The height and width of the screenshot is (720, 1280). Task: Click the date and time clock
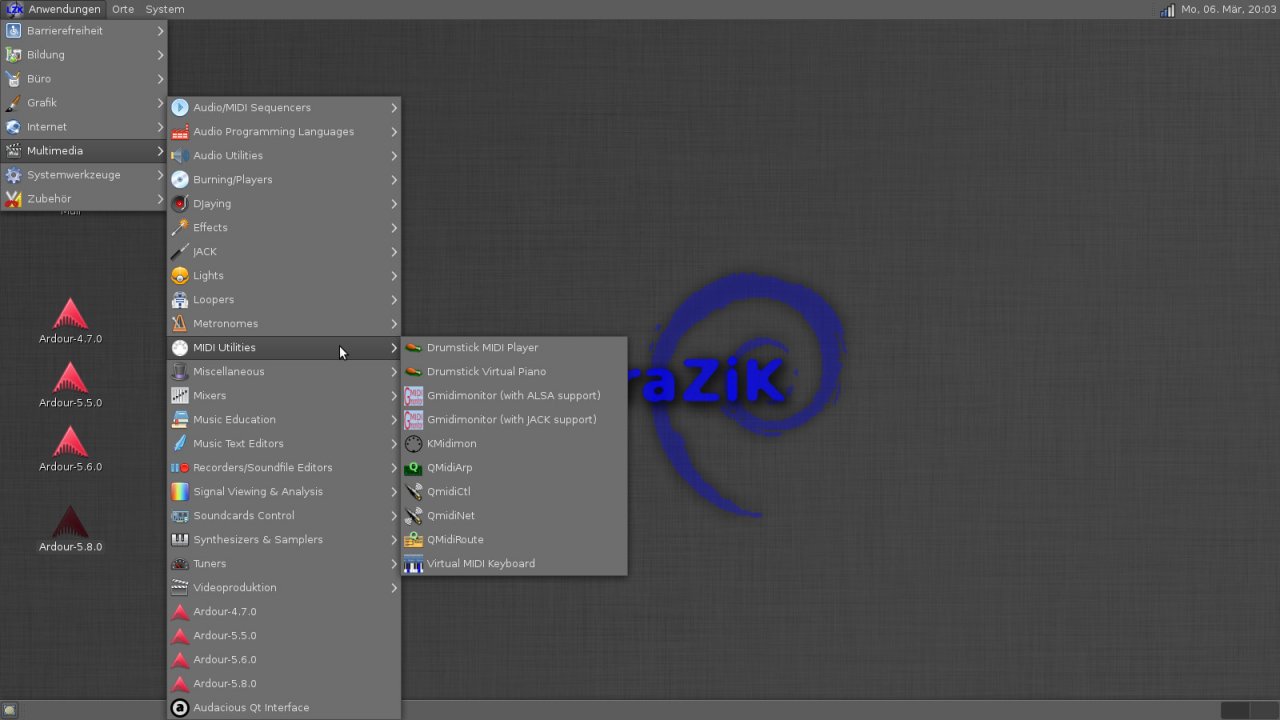pyautogui.click(x=1228, y=9)
